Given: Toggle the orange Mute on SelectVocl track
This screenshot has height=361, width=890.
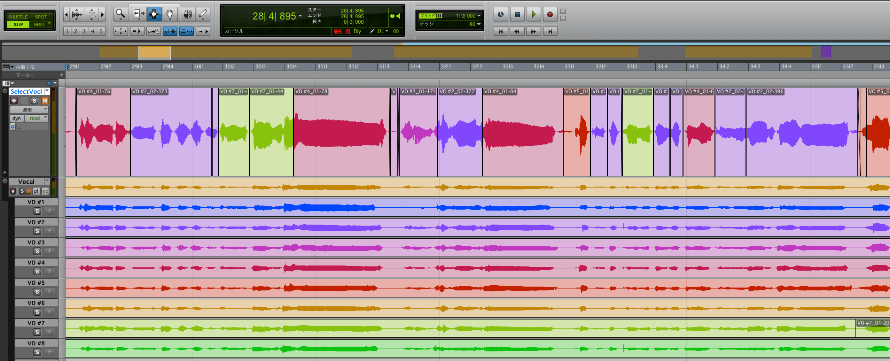Looking at the screenshot, I should 45,100.
